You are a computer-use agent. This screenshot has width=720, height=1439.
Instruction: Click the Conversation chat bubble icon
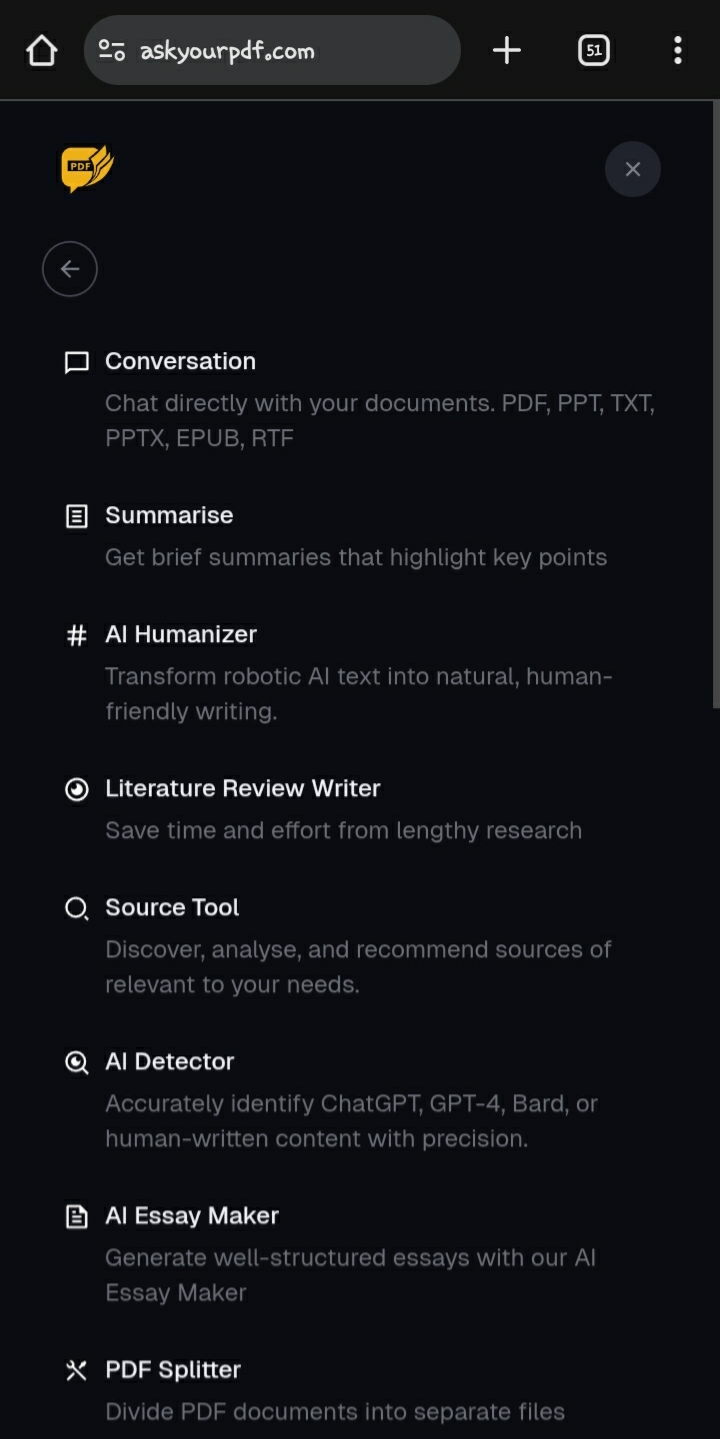coord(77,362)
